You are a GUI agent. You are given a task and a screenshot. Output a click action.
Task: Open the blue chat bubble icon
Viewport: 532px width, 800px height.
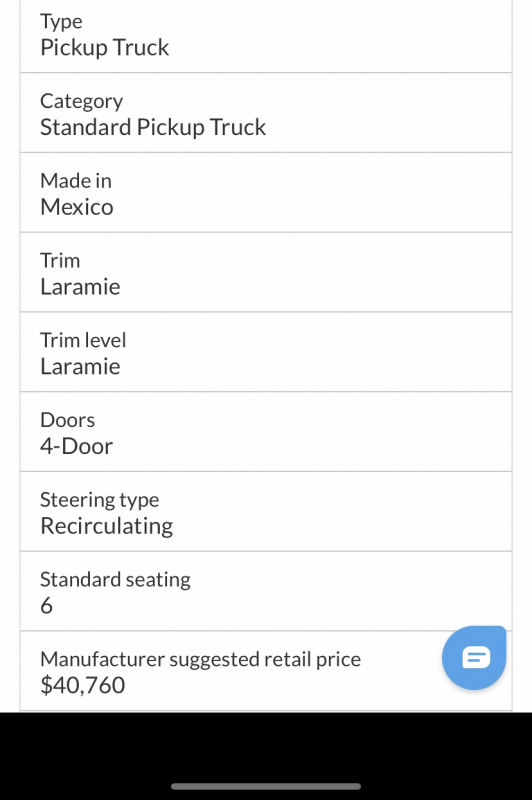coord(474,657)
